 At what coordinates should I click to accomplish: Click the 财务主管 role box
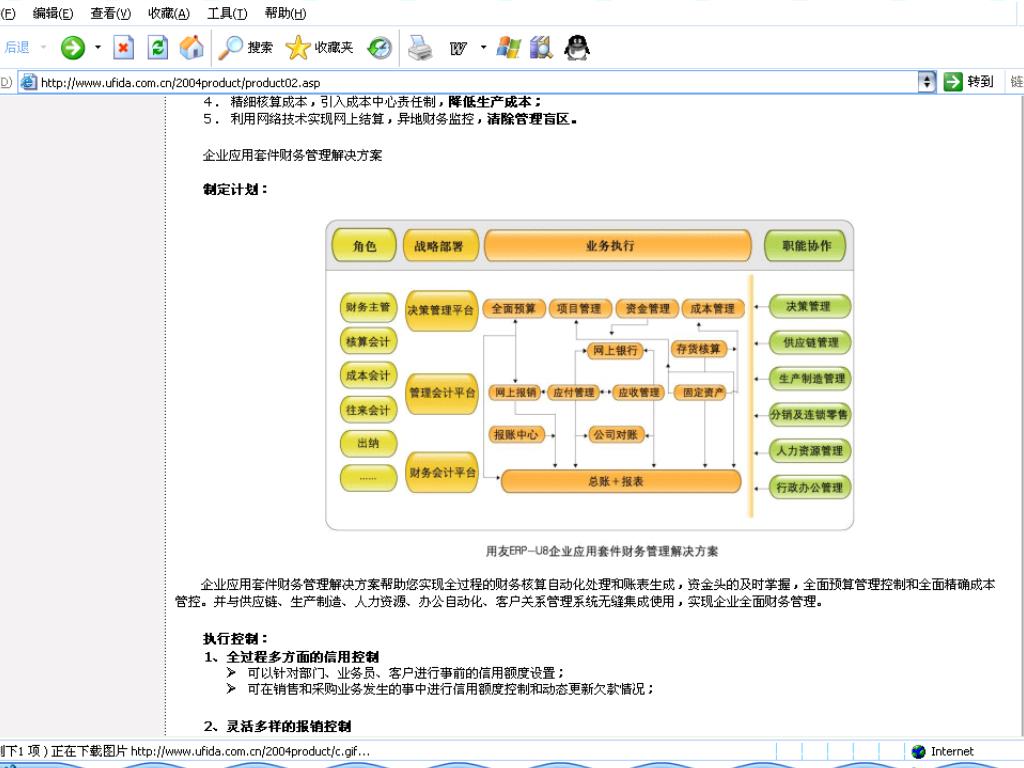368,307
